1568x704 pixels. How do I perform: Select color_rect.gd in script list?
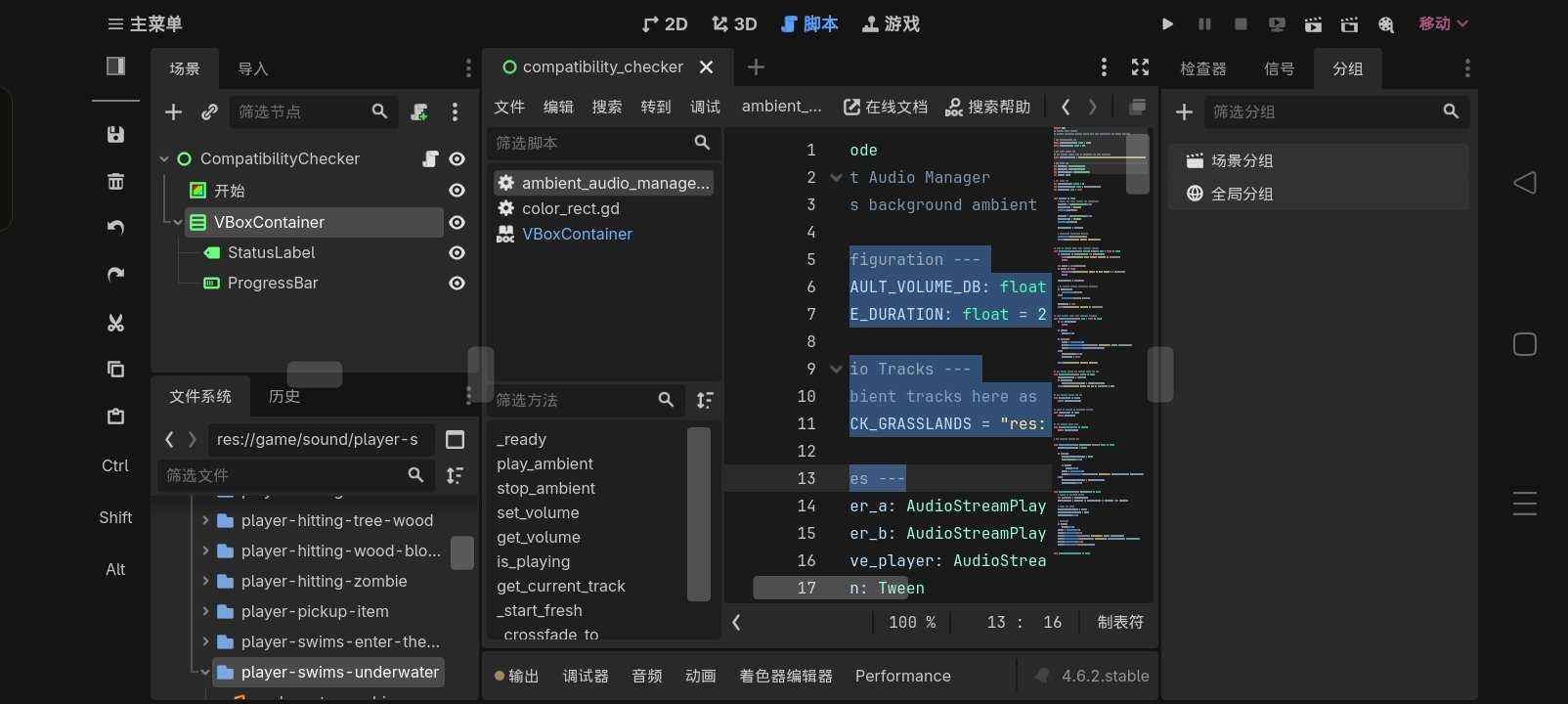(570, 208)
